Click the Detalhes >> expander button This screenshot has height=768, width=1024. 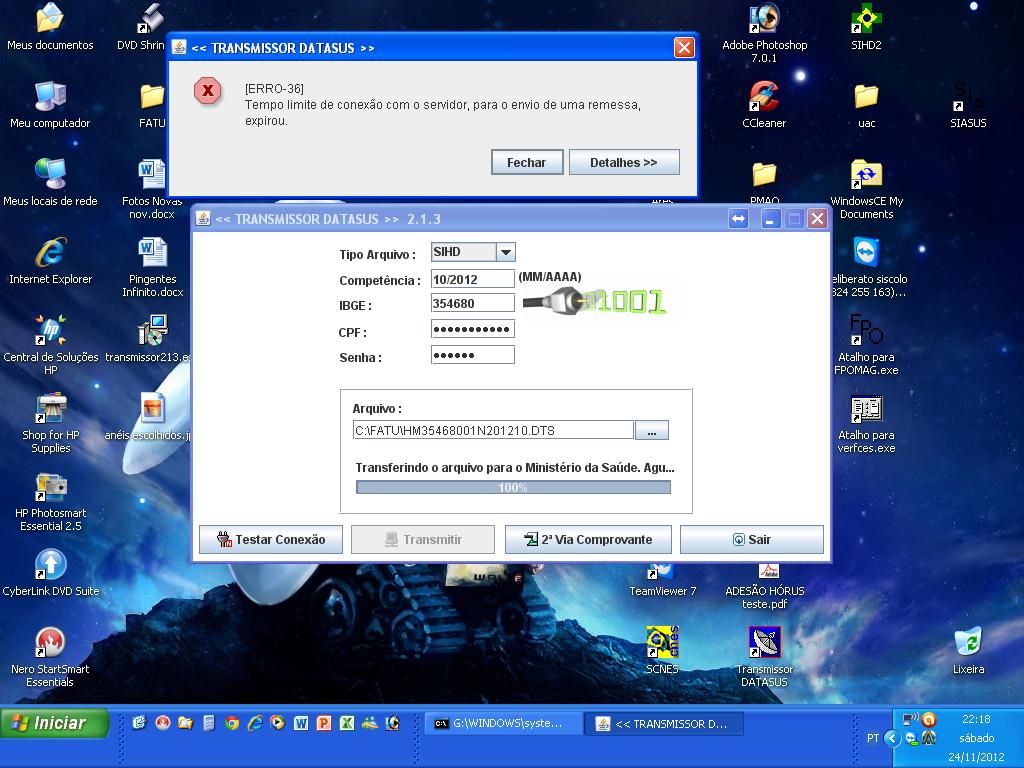pos(624,162)
